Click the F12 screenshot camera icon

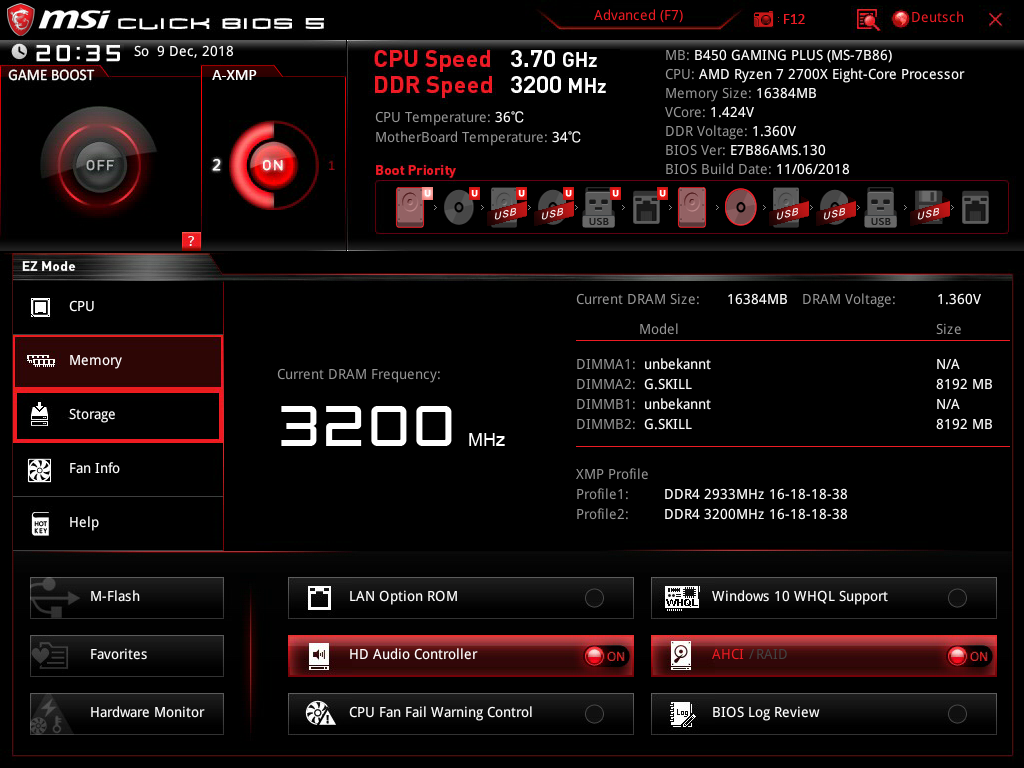click(x=764, y=19)
